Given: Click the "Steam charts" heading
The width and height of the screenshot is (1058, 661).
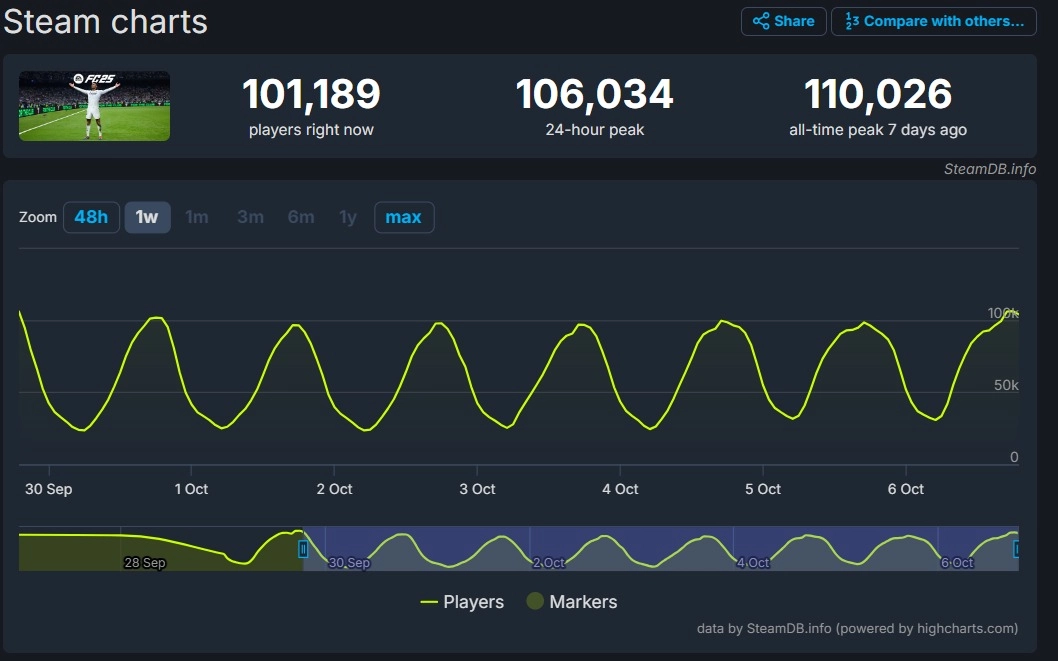Looking at the screenshot, I should (105, 22).
